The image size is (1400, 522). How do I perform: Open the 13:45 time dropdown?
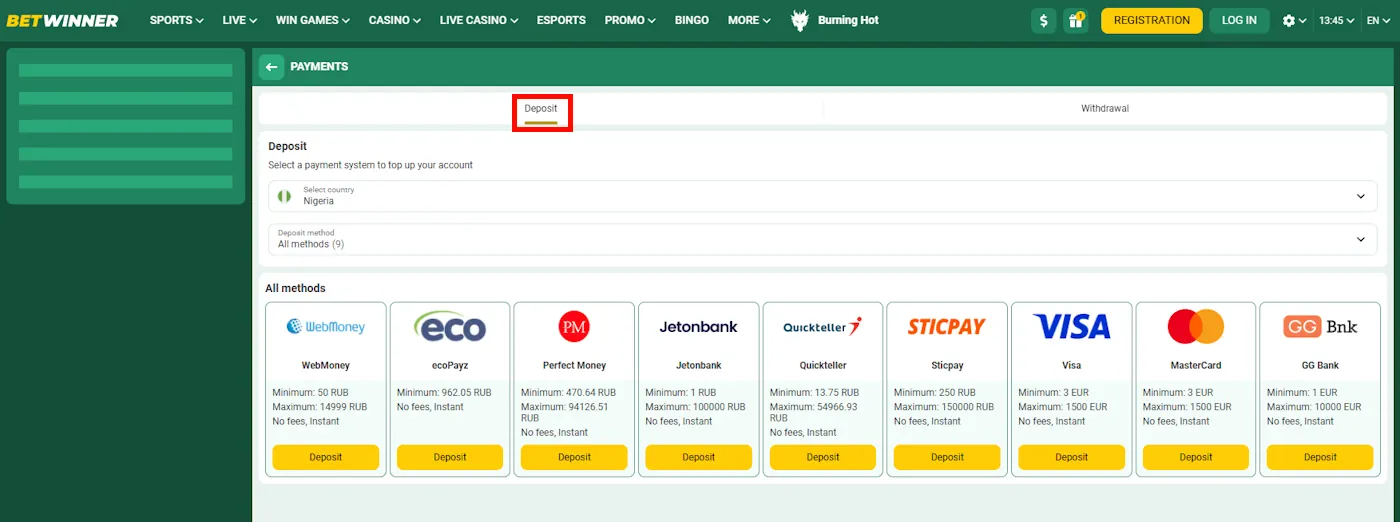pyautogui.click(x=1337, y=21)
